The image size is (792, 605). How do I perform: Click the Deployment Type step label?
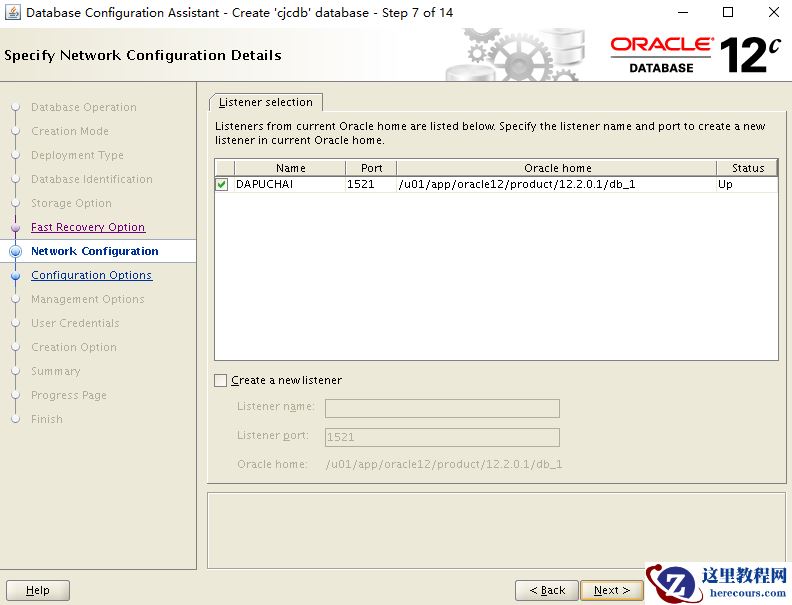(x=77, y=155)
